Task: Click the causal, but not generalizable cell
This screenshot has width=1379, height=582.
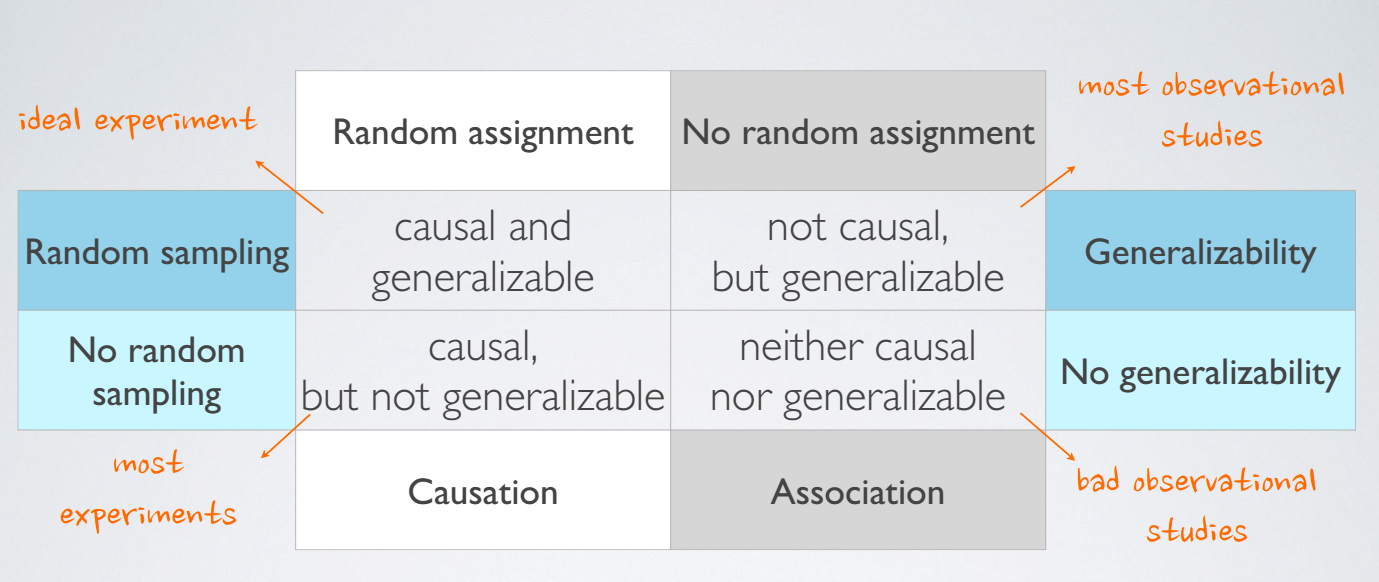Action: click(x=483, y=371)
